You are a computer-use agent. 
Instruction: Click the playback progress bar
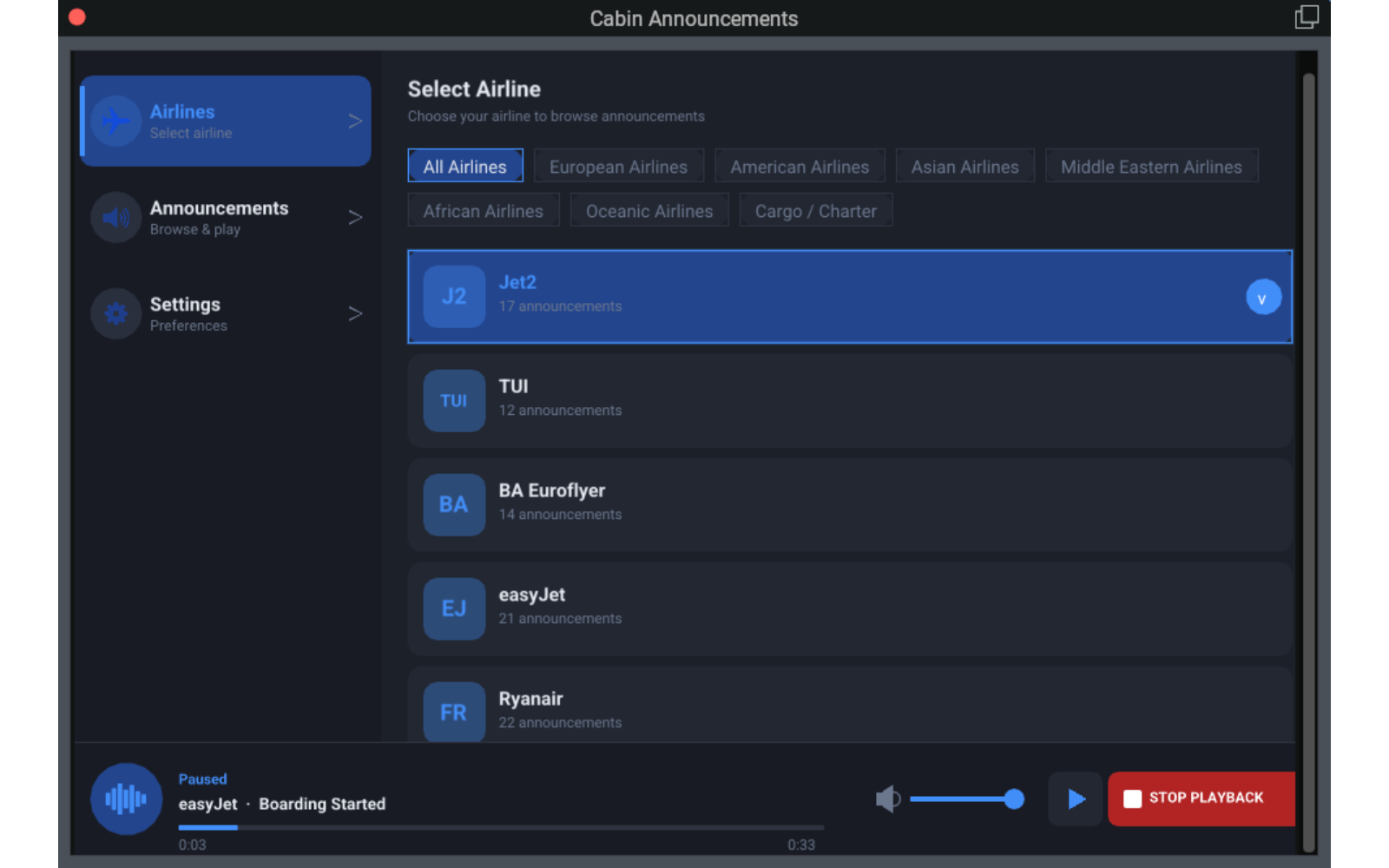501,827
